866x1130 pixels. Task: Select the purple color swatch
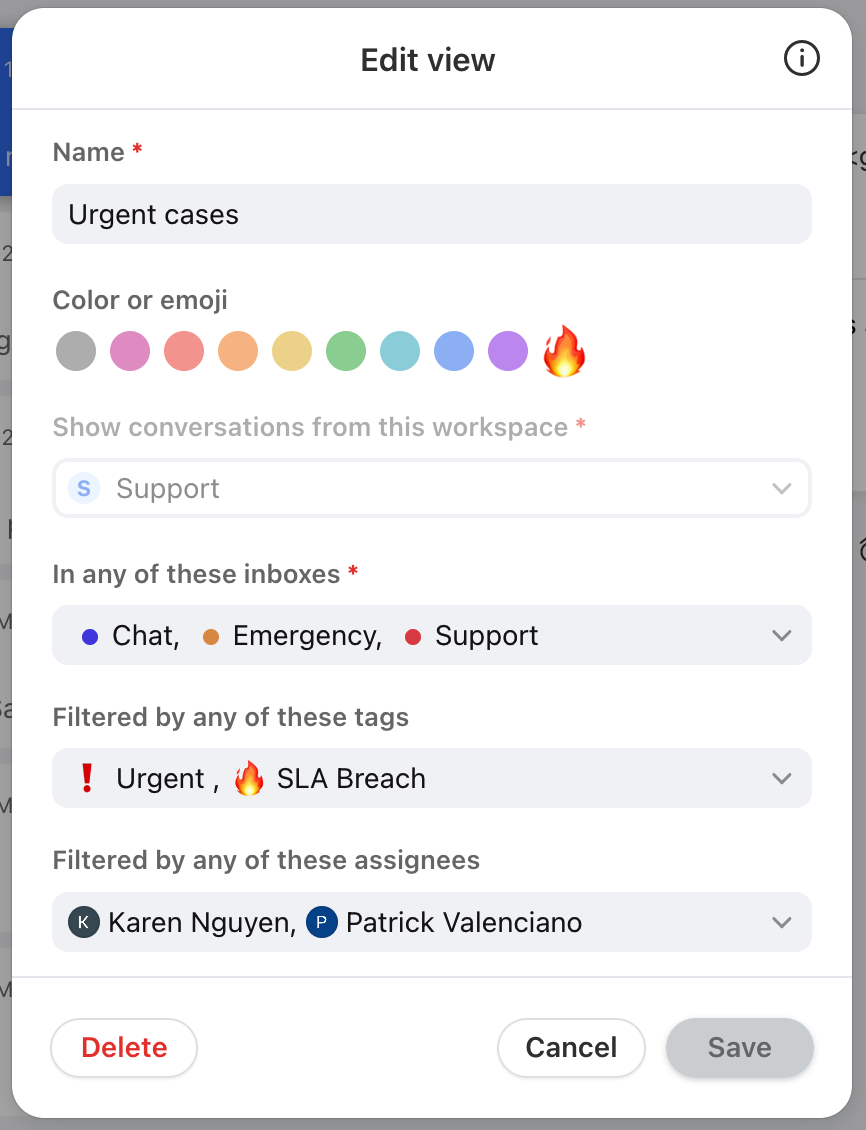(x=508, y=351)
